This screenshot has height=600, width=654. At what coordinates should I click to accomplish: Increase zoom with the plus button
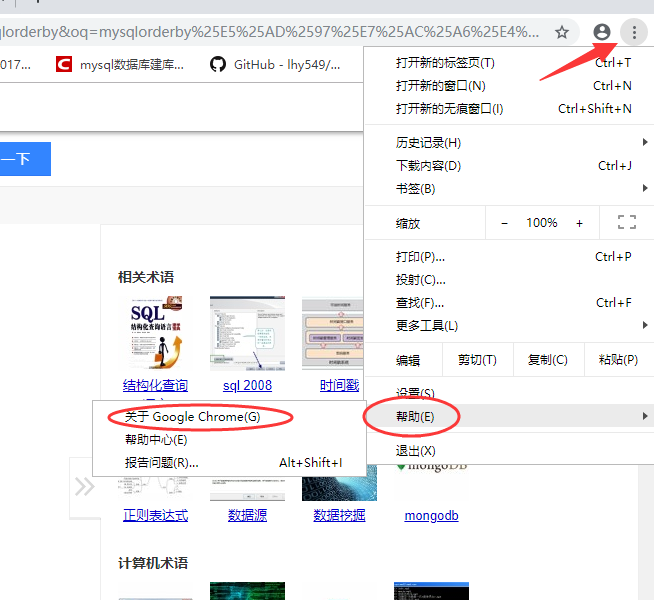(x=579, y=223)
